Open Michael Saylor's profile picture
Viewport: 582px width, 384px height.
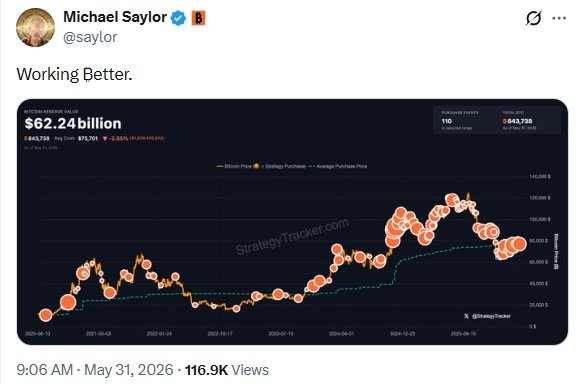click(35, 27)
